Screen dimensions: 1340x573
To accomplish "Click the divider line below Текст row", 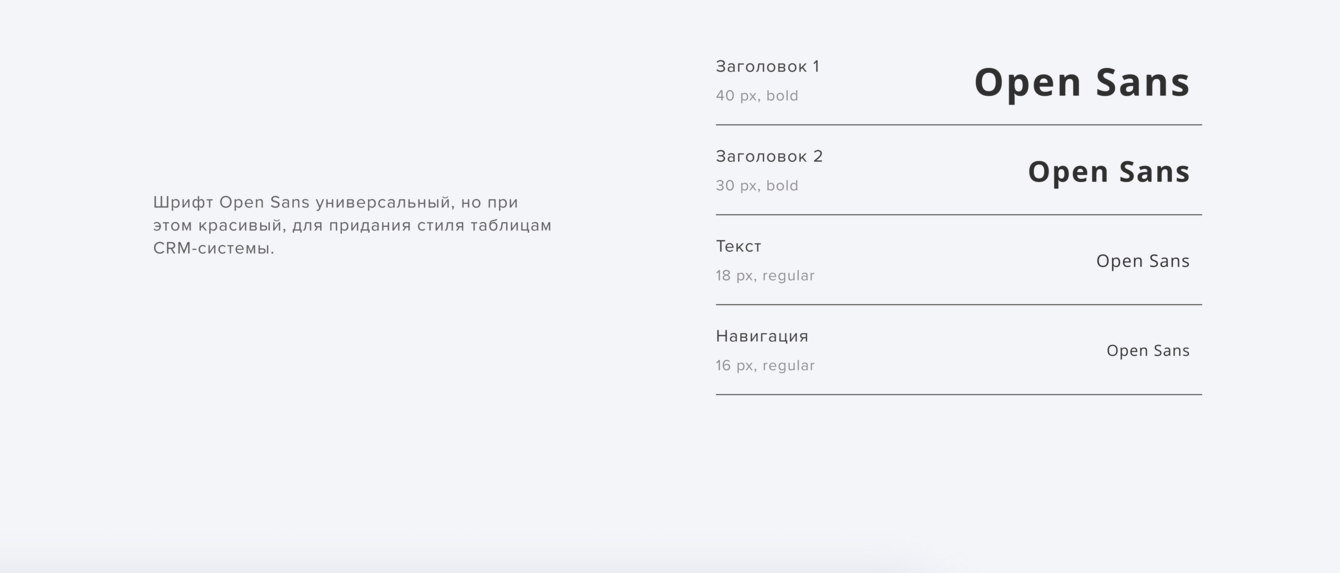I will coord(958,304).
